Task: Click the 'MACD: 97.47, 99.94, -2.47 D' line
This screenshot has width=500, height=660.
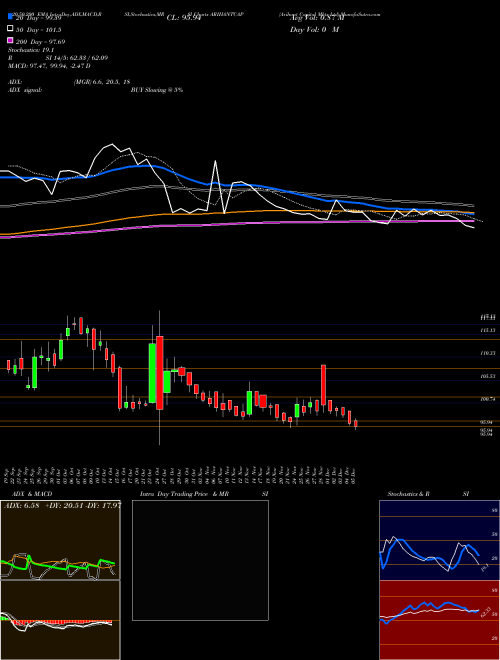Action: click(49, 66)
